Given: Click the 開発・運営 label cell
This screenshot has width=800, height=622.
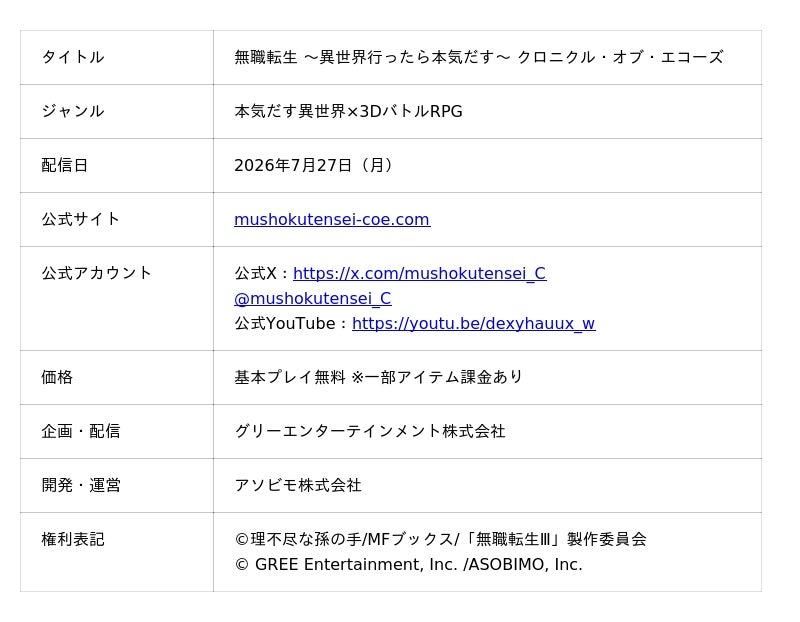Looking at the screenshot, I should click(117, 485).
